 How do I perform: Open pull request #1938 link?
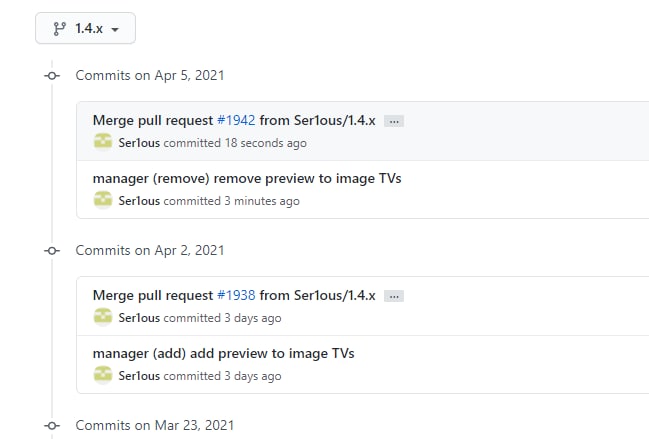click(236, 295)
